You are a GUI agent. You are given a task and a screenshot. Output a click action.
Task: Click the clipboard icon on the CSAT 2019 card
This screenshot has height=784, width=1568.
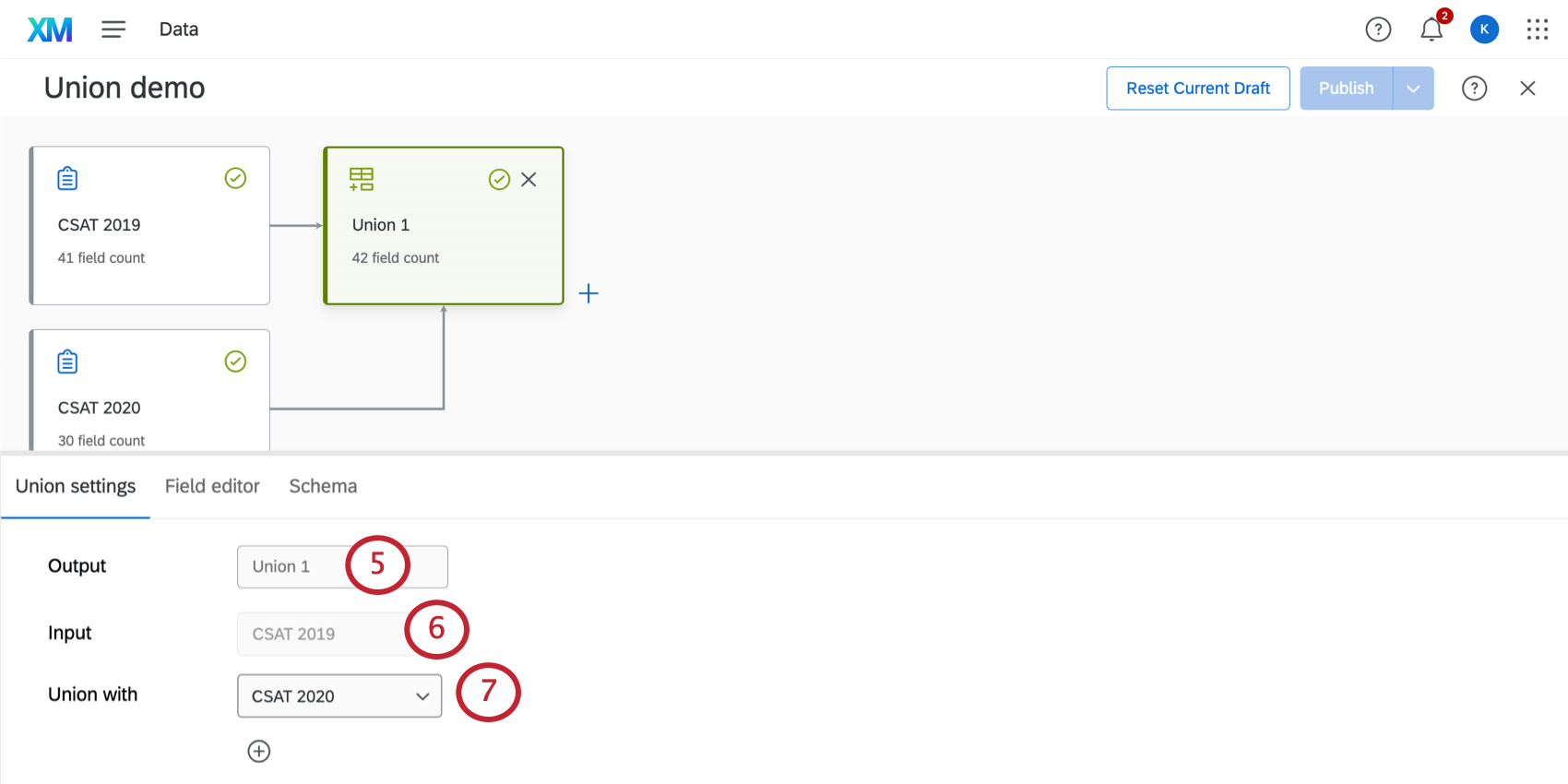point(67,177)
